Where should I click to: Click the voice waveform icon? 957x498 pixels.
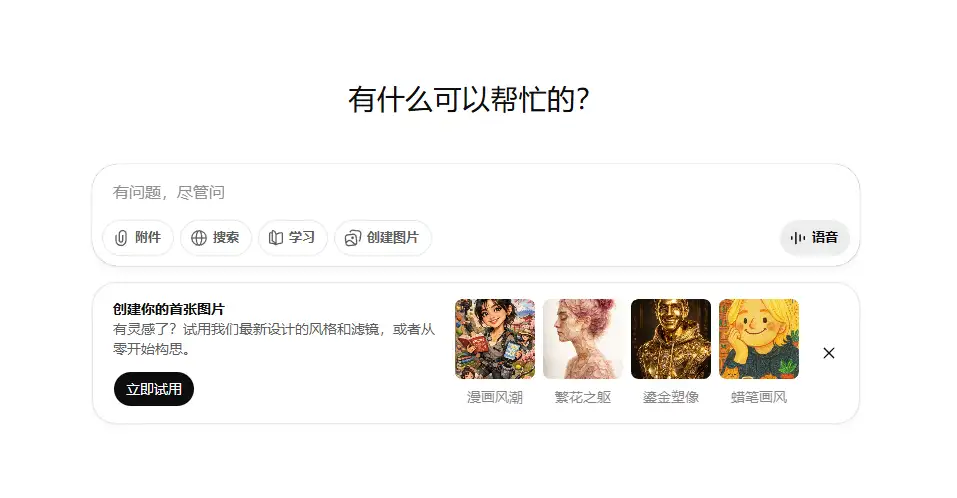[798, 238]
